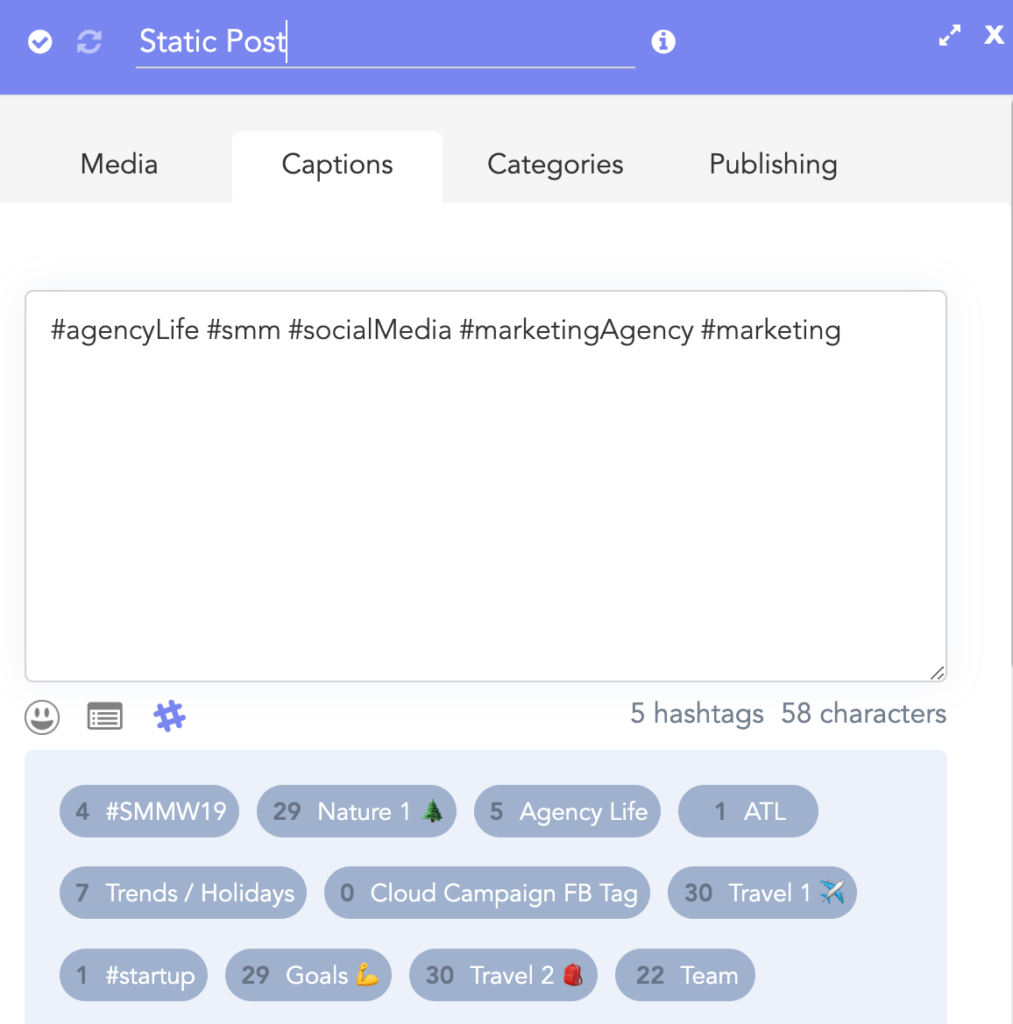This screenshot has width=1013, height=1024.
Task: Select the Categories tab
Action: 555,164
